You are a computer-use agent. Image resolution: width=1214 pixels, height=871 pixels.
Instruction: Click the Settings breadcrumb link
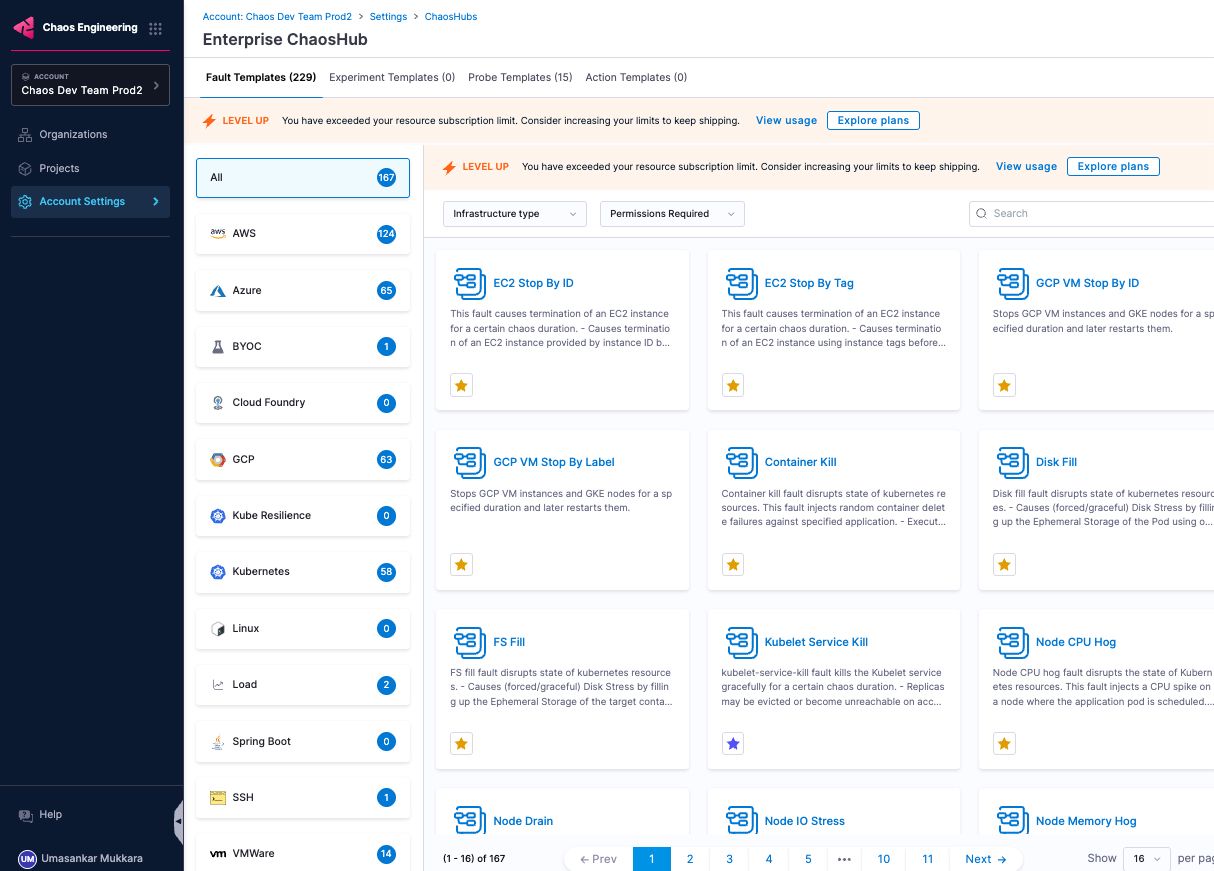[388, 17]
